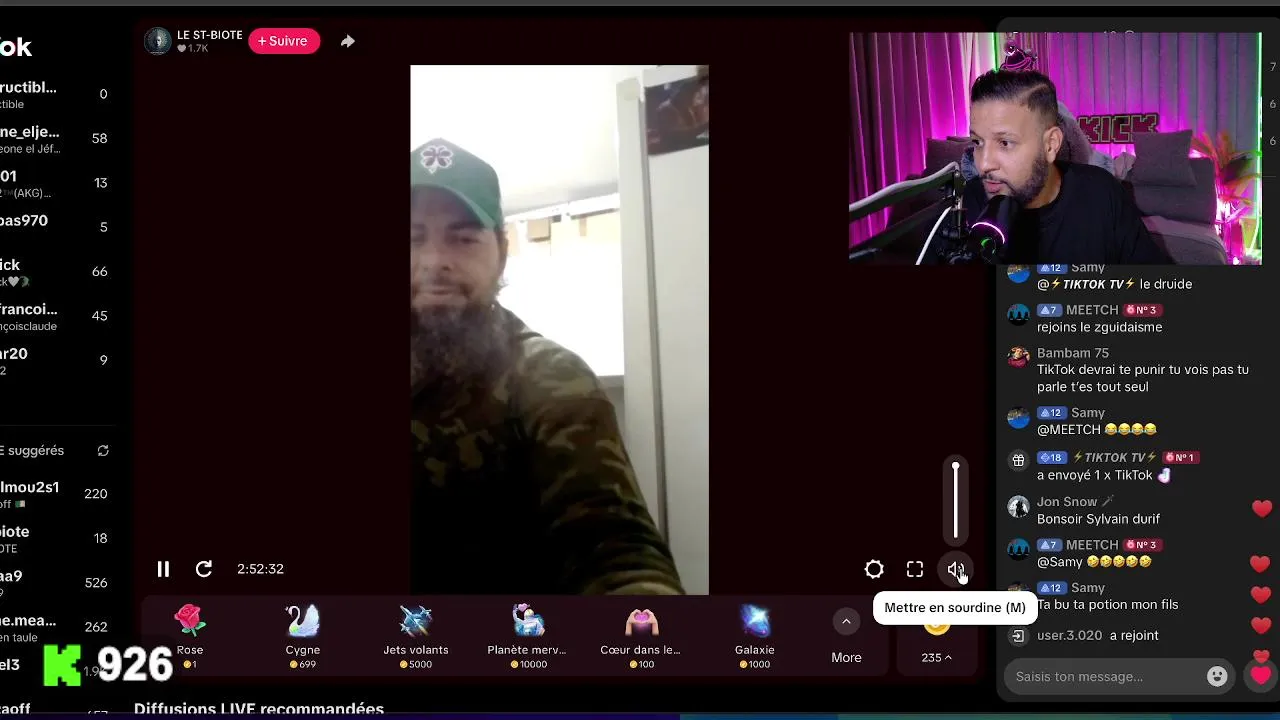The image size is (1280, 720).
Task: Open the emoji picker in chat
Action: (x=1217, y=677)
